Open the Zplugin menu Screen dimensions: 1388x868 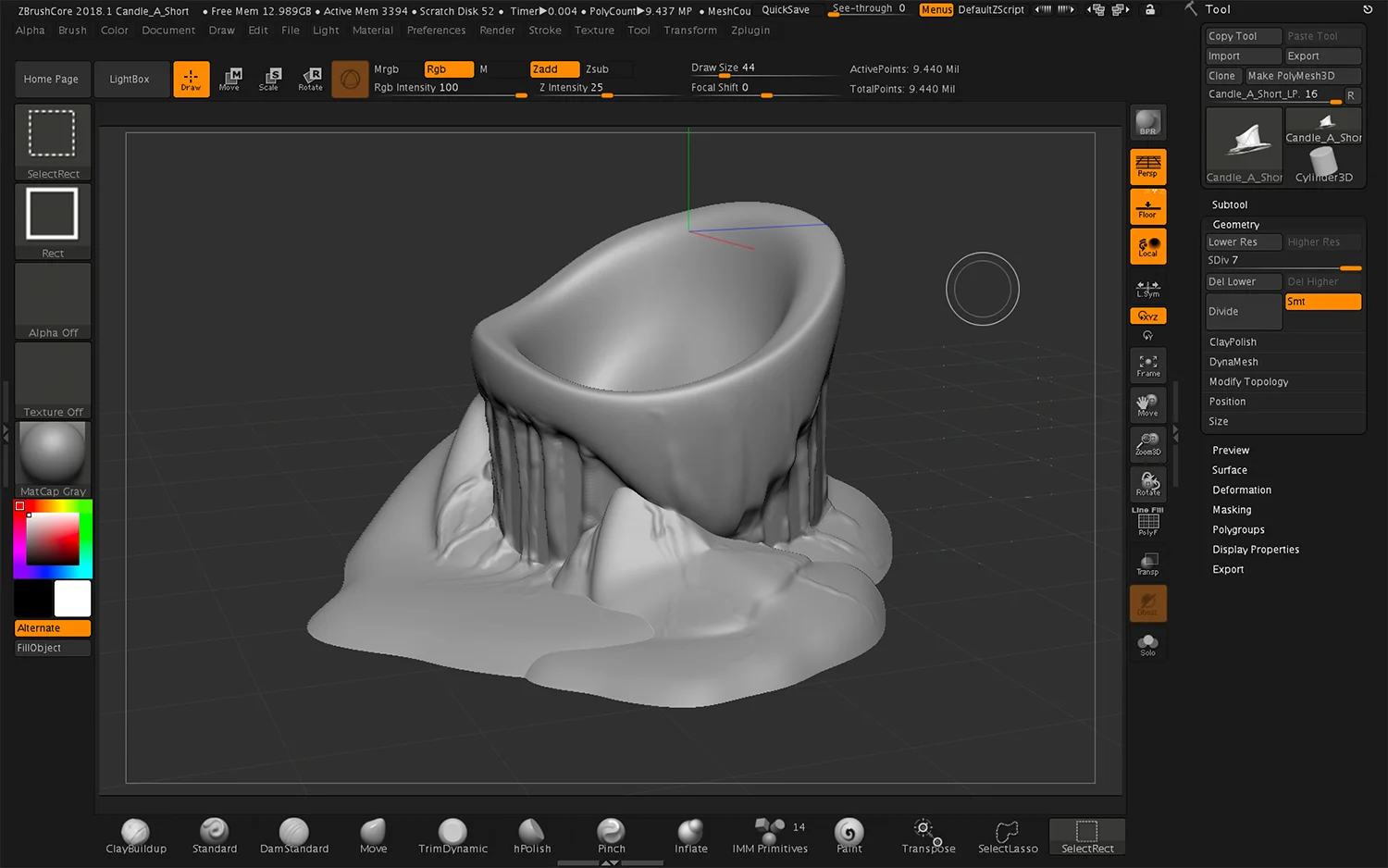click(750, 31)
